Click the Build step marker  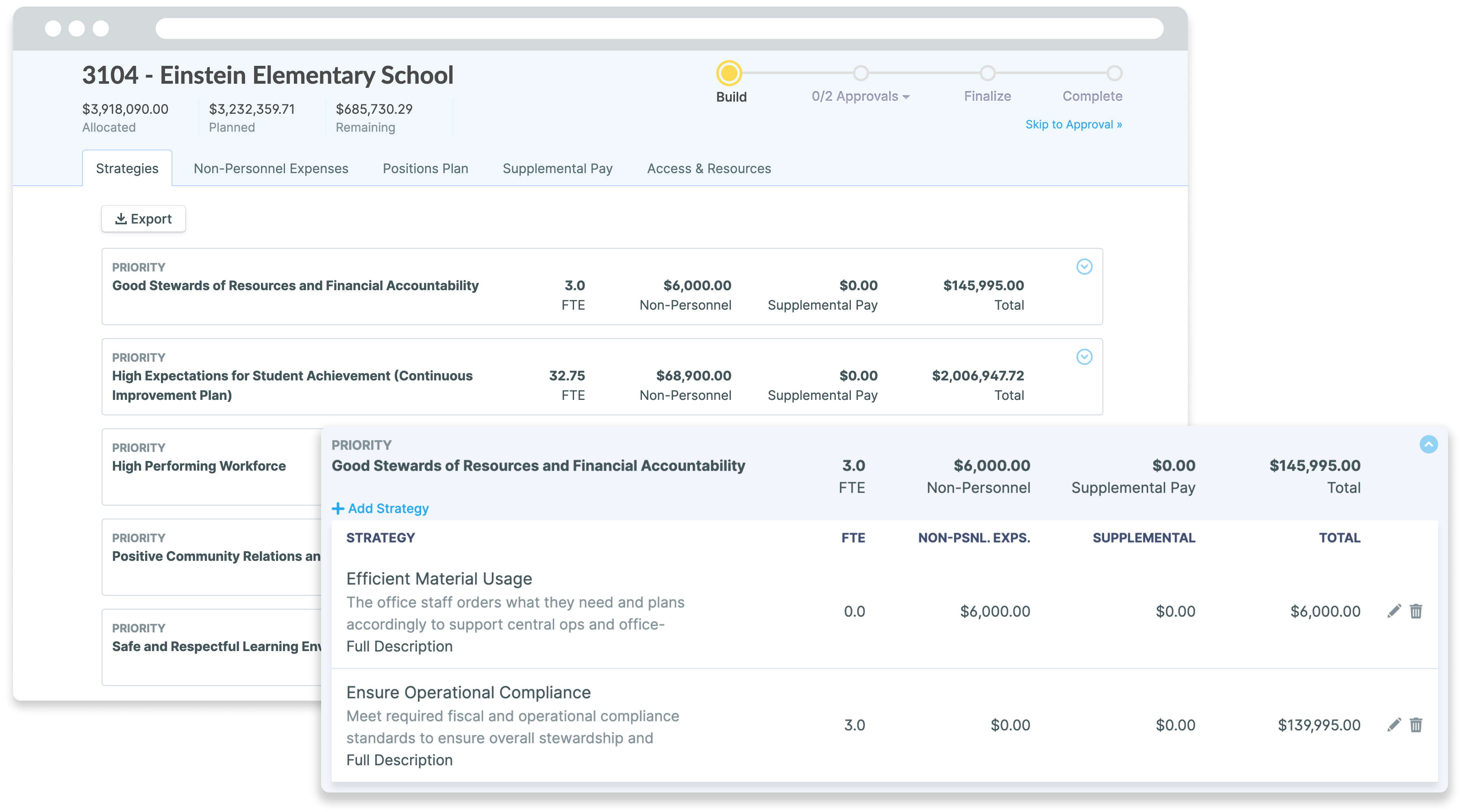[729, 73]
